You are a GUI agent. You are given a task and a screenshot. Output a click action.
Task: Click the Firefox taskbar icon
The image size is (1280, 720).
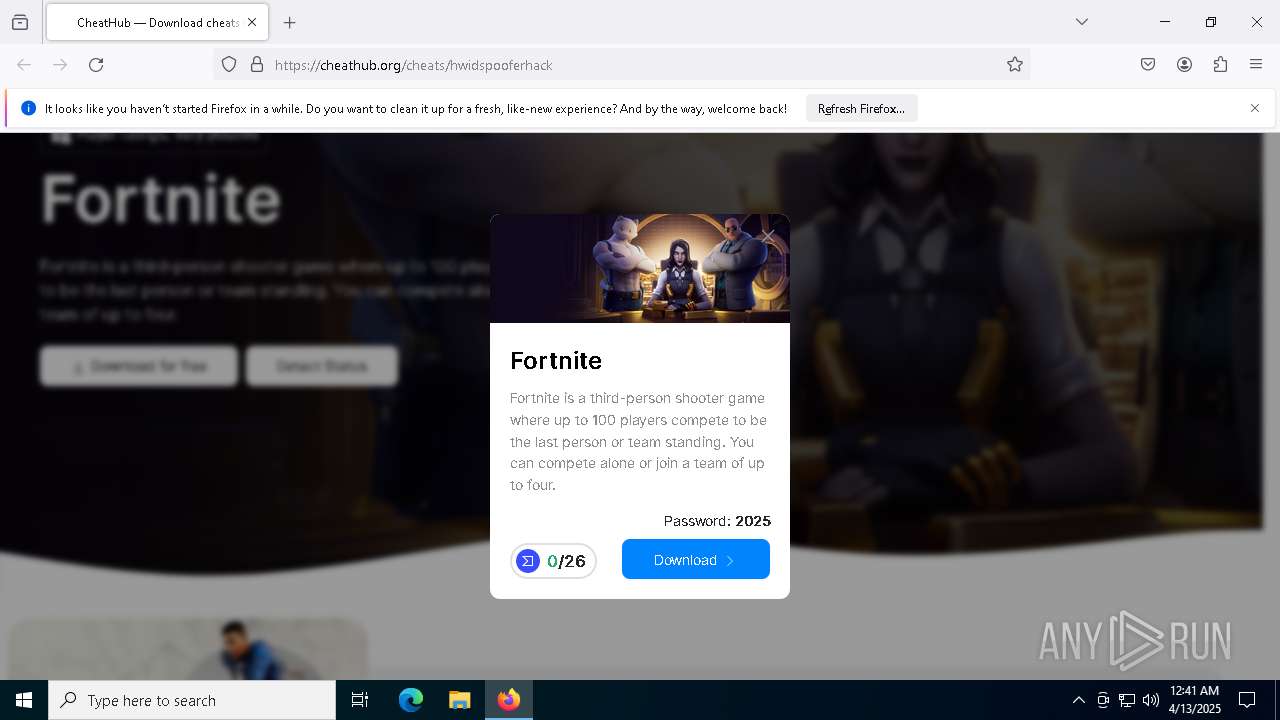509,700
